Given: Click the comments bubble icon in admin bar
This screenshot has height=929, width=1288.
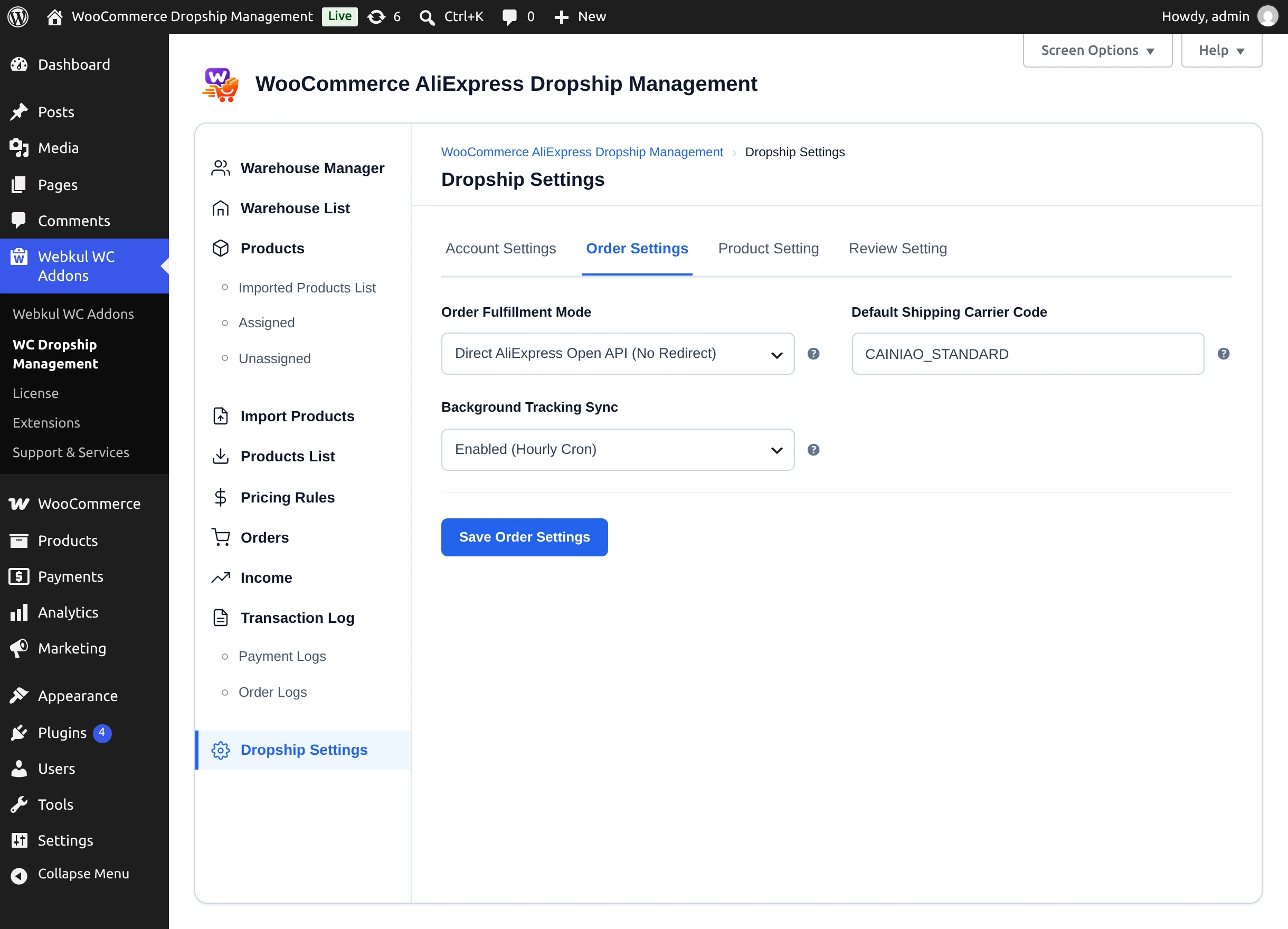Looking at the screenshot, I should point(509,17).
